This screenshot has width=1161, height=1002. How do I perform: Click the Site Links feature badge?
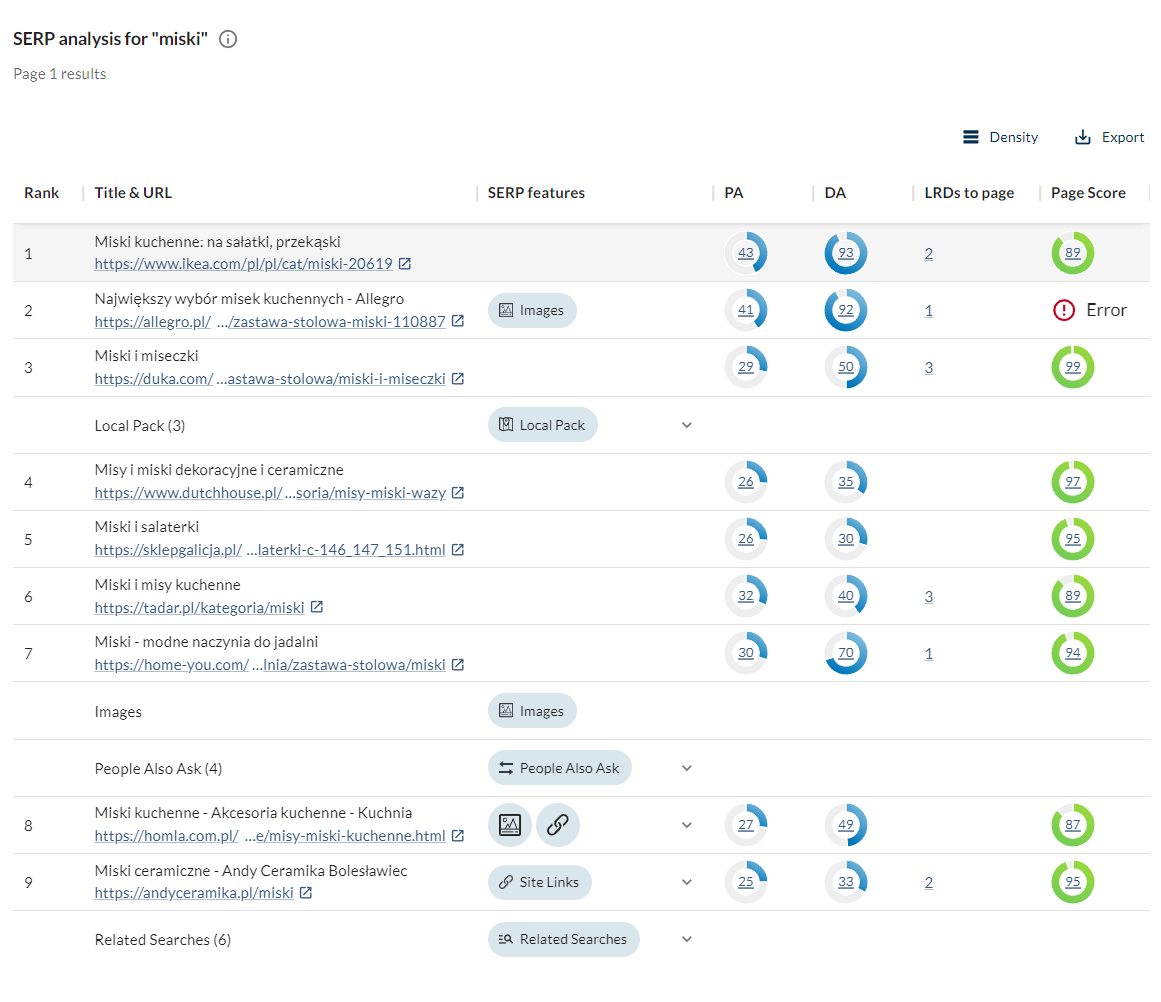click(x=540, y=882)
